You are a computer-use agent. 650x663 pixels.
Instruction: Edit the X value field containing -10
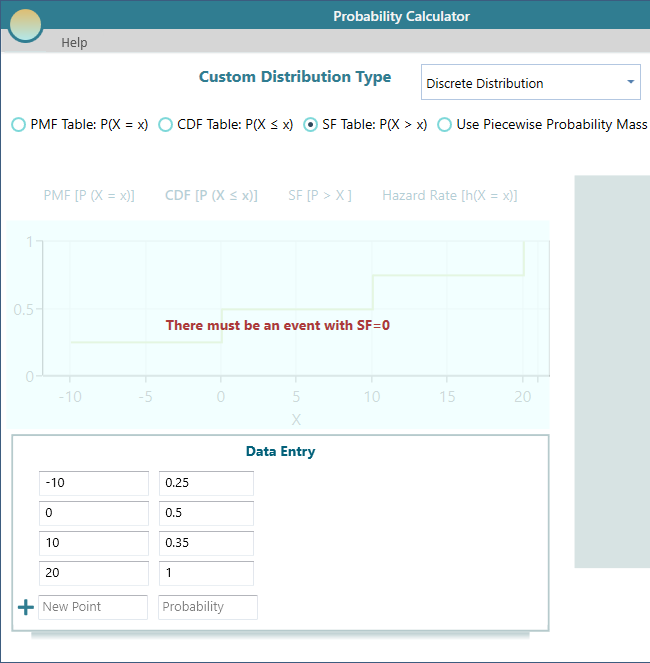click(x=93, y=483)
